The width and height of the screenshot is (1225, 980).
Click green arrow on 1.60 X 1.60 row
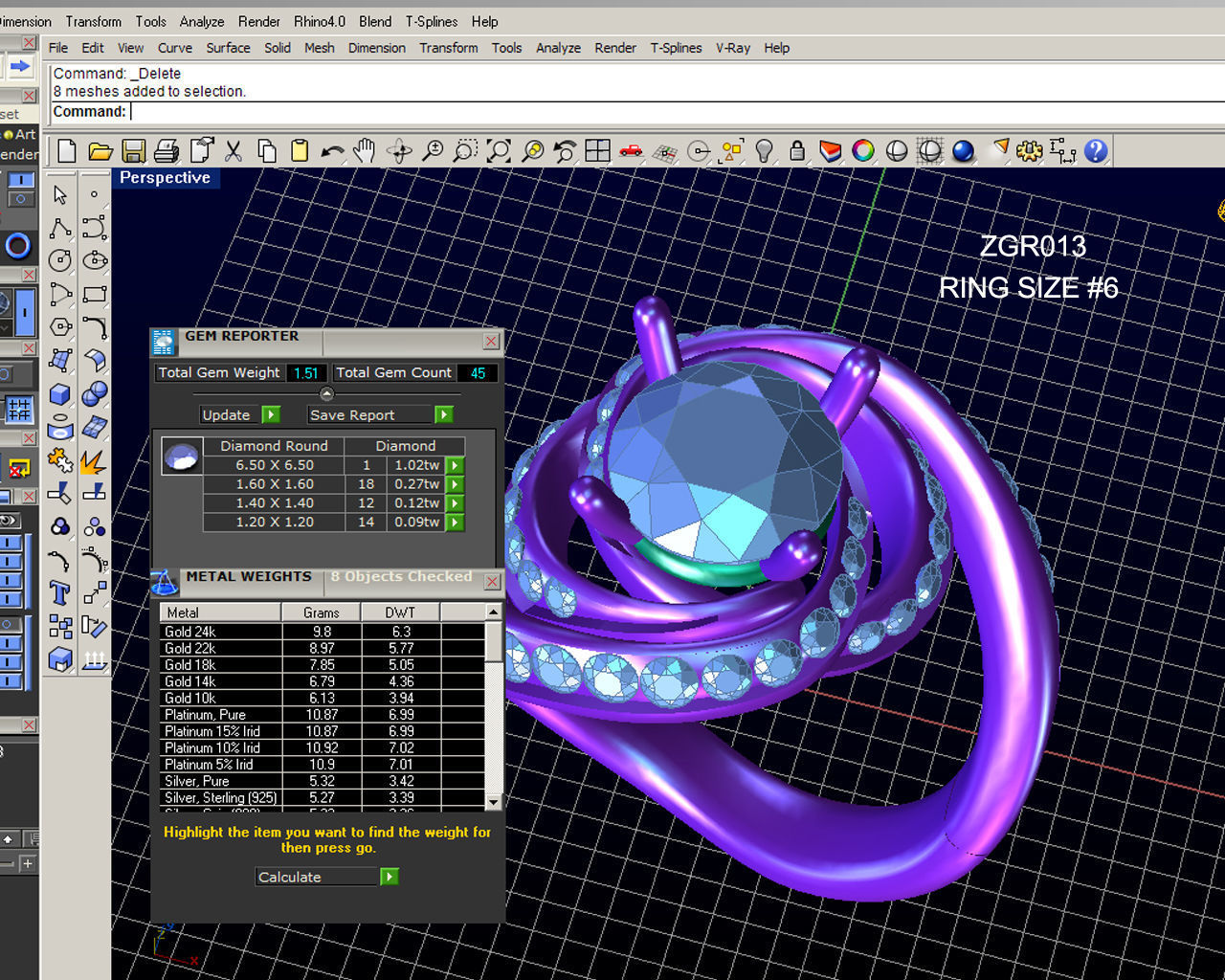(x=456, y=484)
